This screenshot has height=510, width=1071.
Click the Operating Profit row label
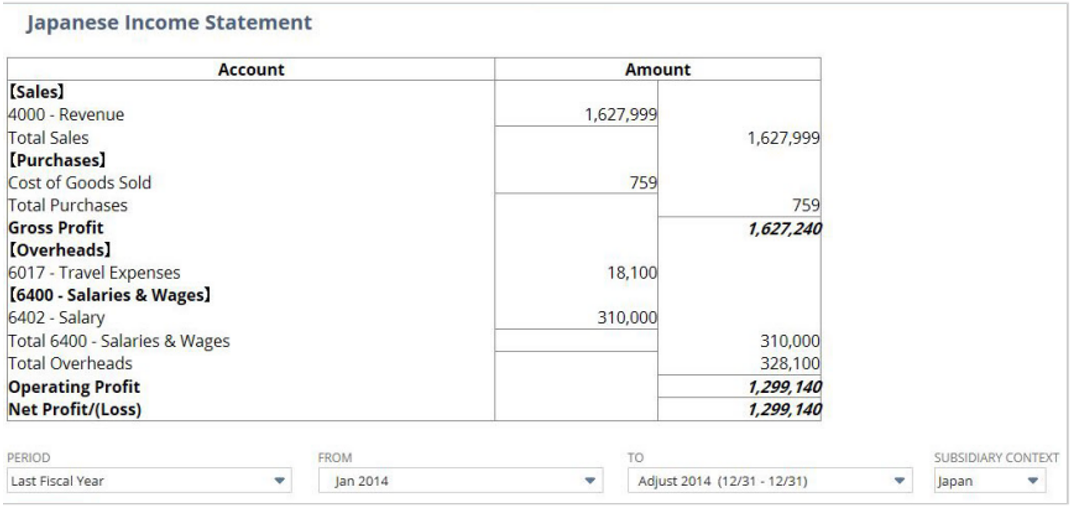74,386
